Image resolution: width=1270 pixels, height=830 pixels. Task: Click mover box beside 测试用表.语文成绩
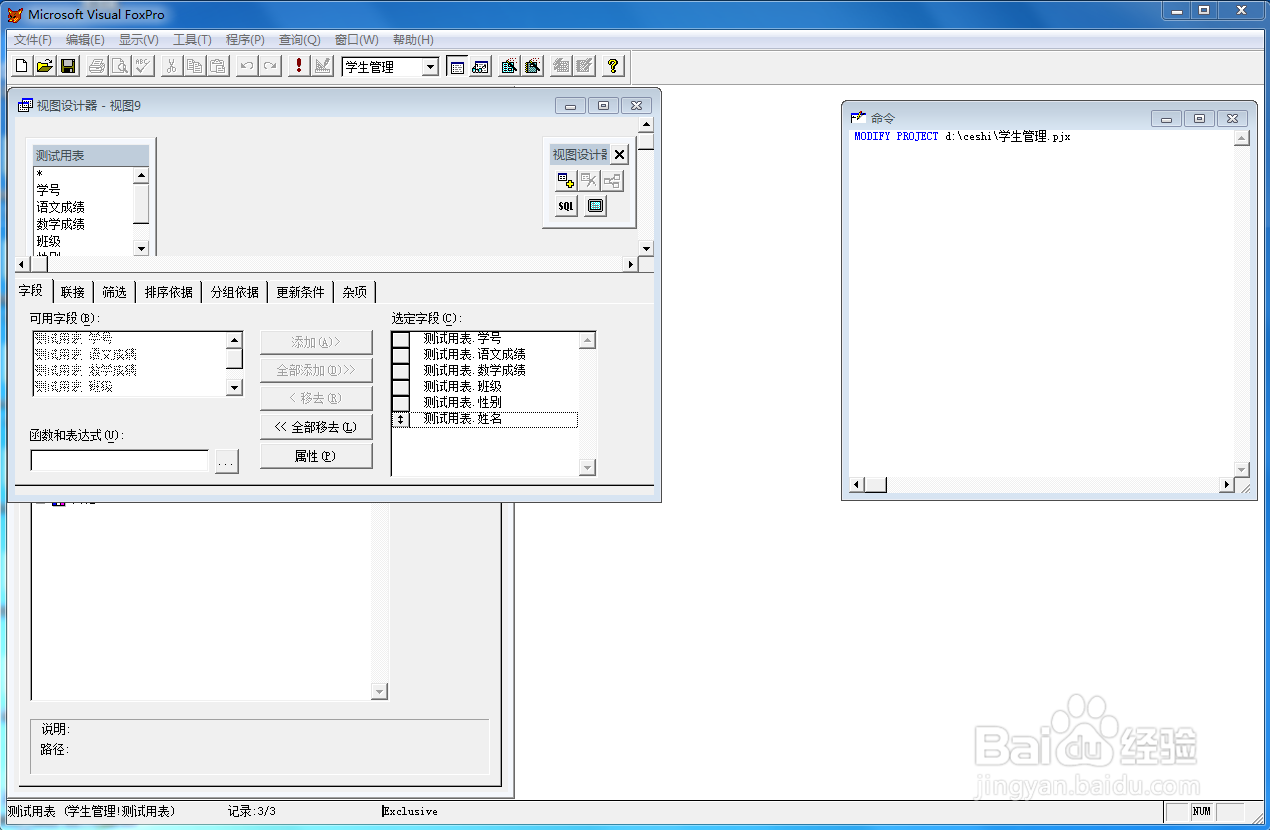[401, 355]
